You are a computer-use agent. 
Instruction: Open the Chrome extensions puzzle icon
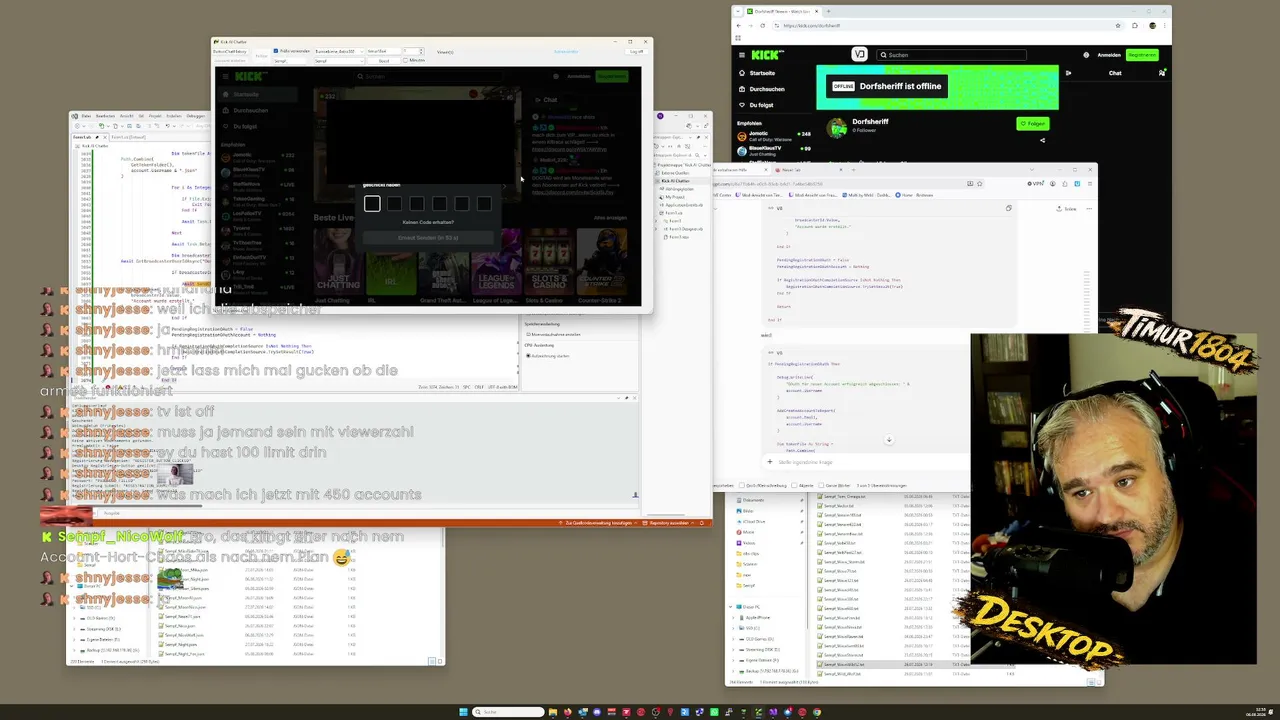click(x=1135, y=26)
